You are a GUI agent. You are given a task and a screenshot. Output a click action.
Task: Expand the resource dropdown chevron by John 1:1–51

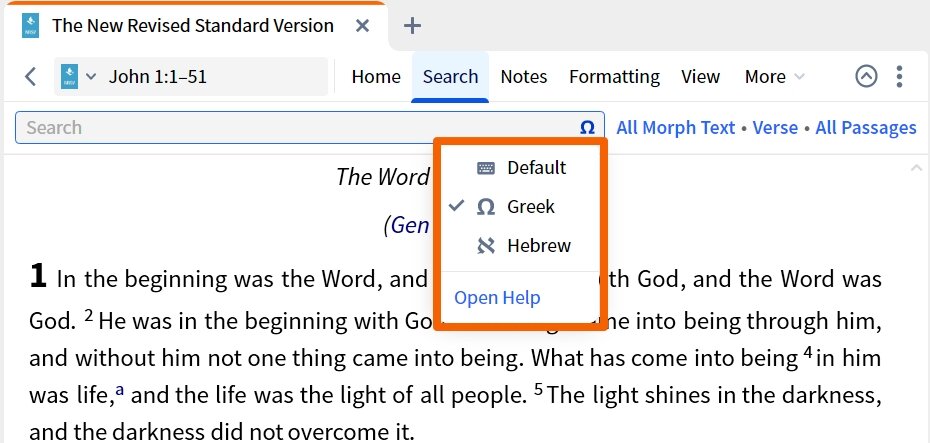(91, 77)
